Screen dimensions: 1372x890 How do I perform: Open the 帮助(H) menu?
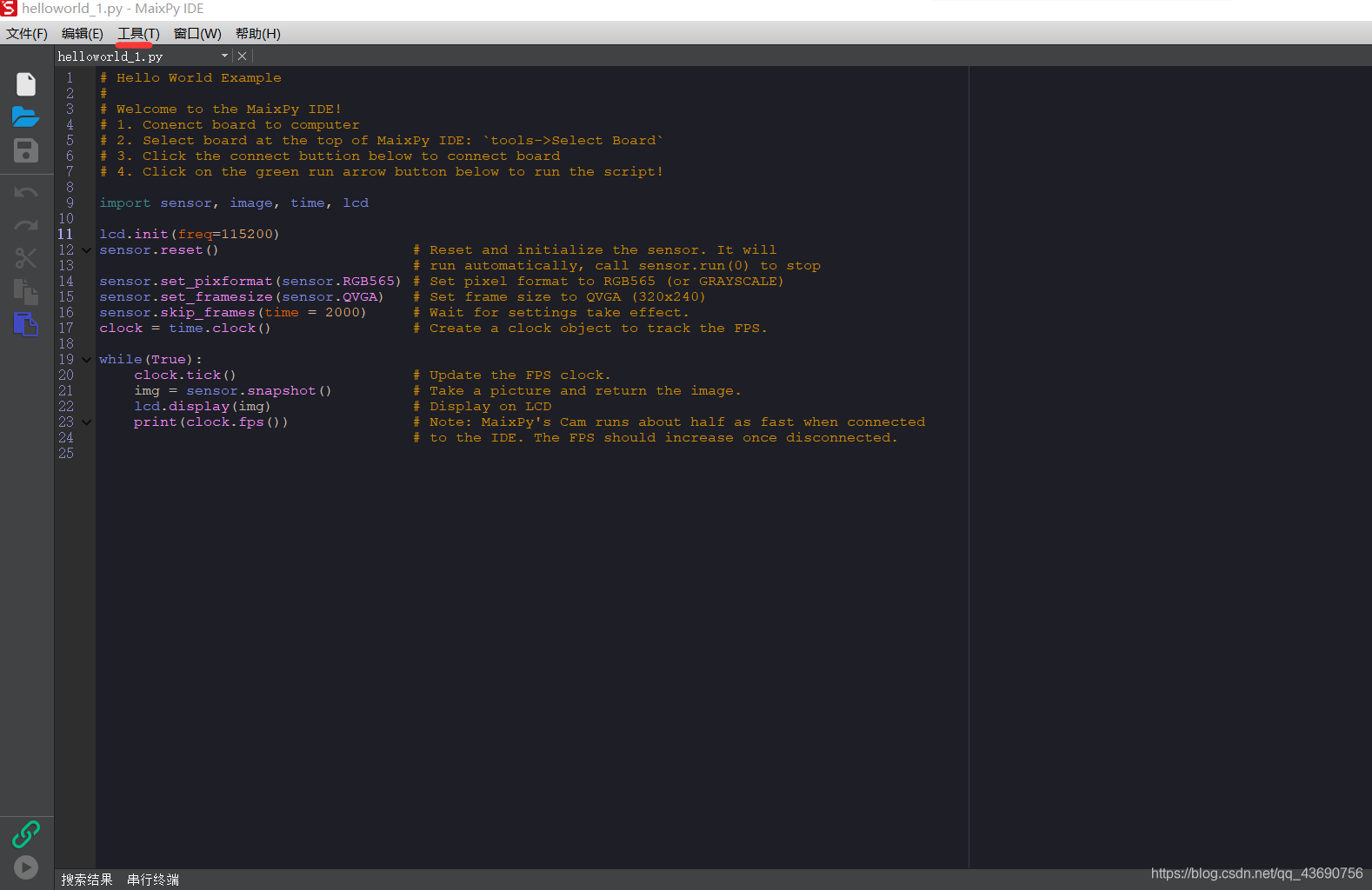tap(258, 34)
